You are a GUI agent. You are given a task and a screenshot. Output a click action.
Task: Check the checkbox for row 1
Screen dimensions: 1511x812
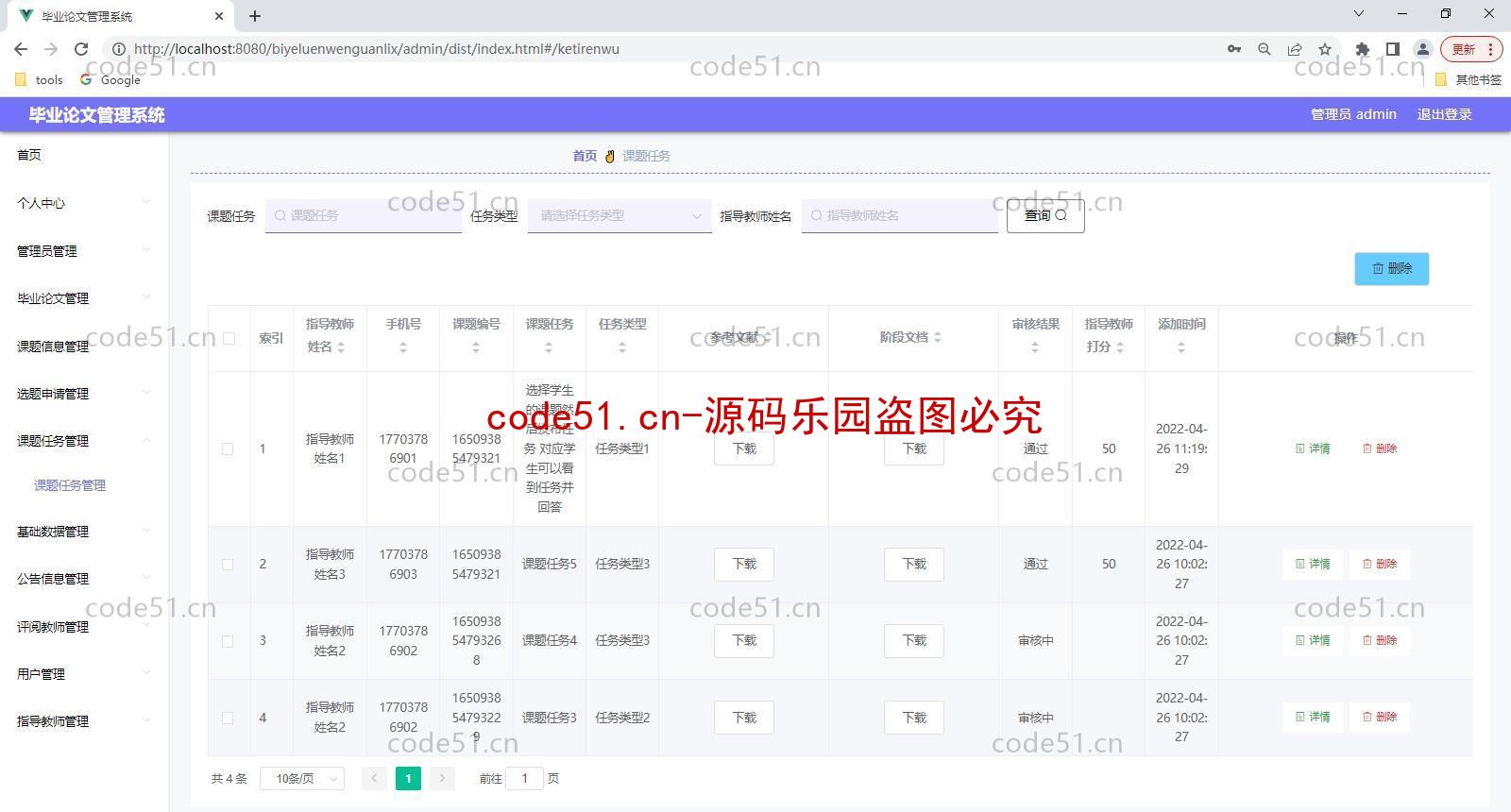228,448
